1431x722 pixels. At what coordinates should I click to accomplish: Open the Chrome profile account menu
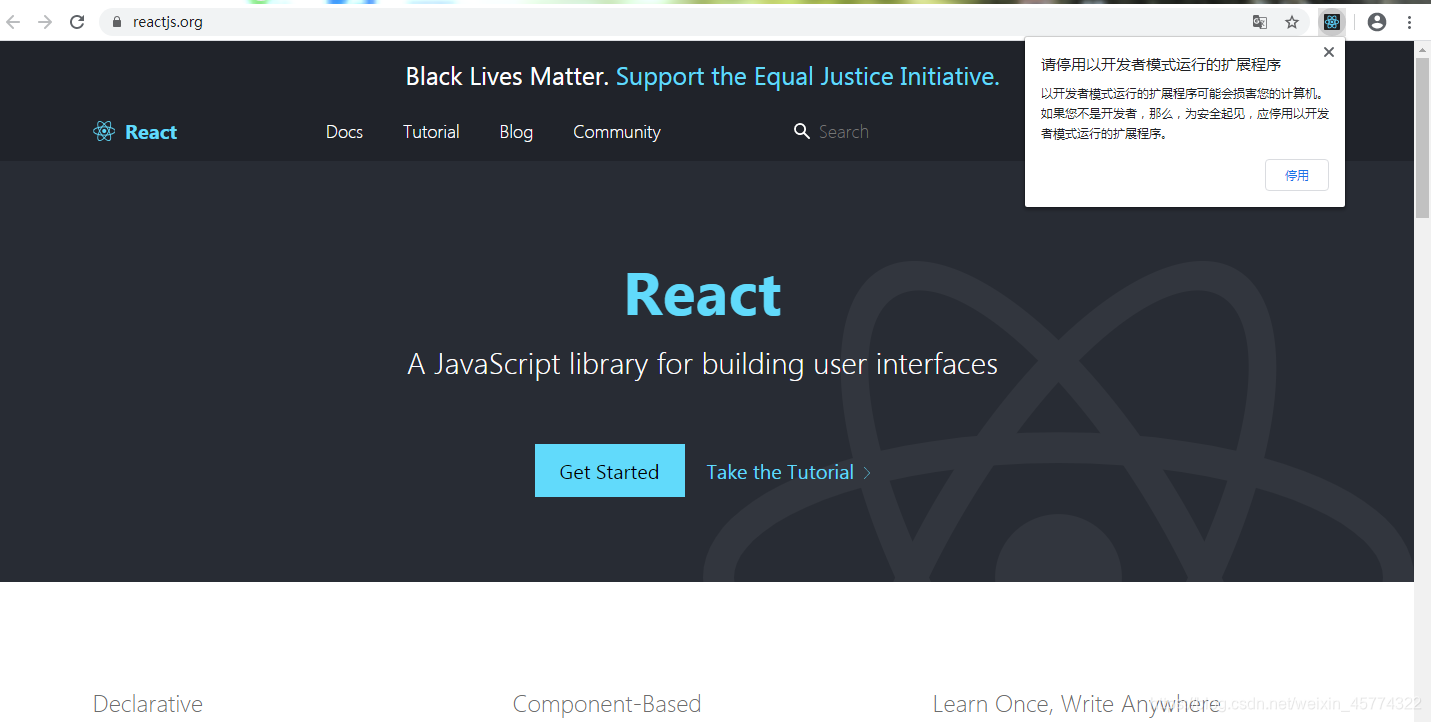(1377, 22)
